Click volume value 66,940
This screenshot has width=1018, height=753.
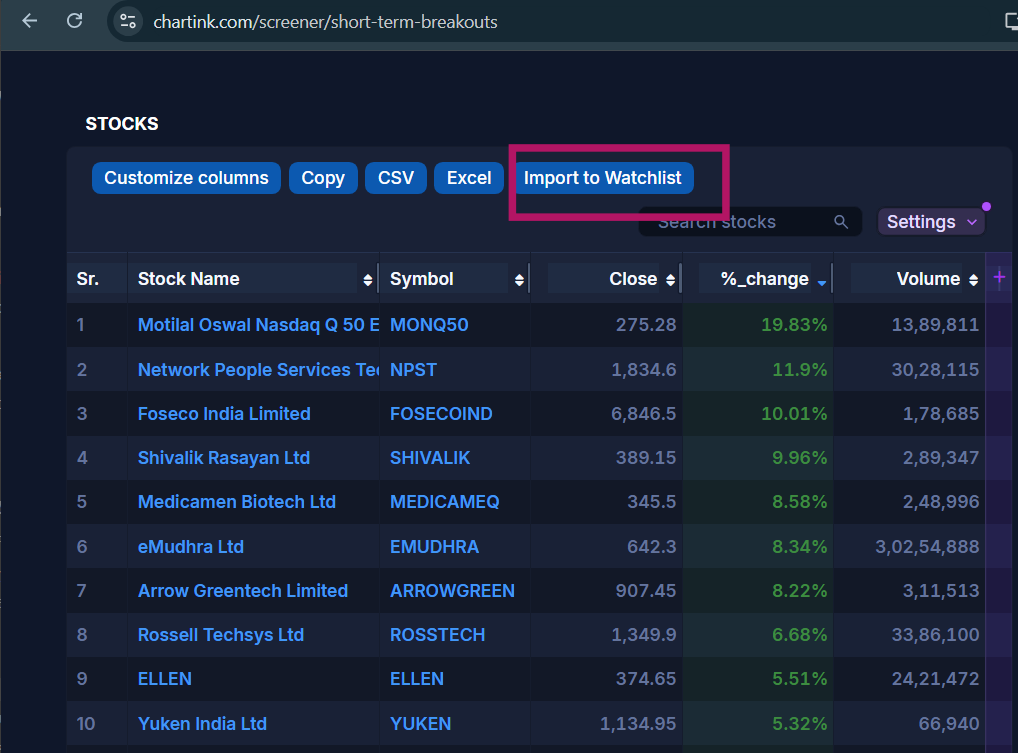click(949, 724)
